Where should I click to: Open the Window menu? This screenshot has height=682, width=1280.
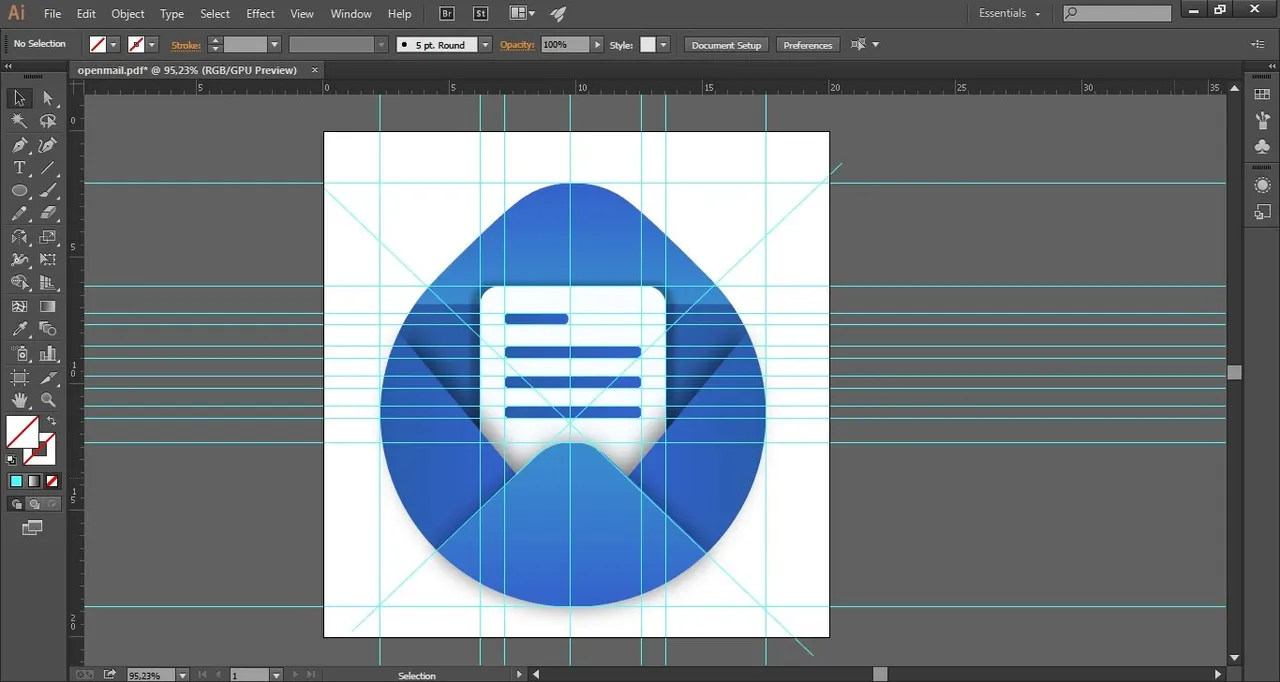coord(351,14)
